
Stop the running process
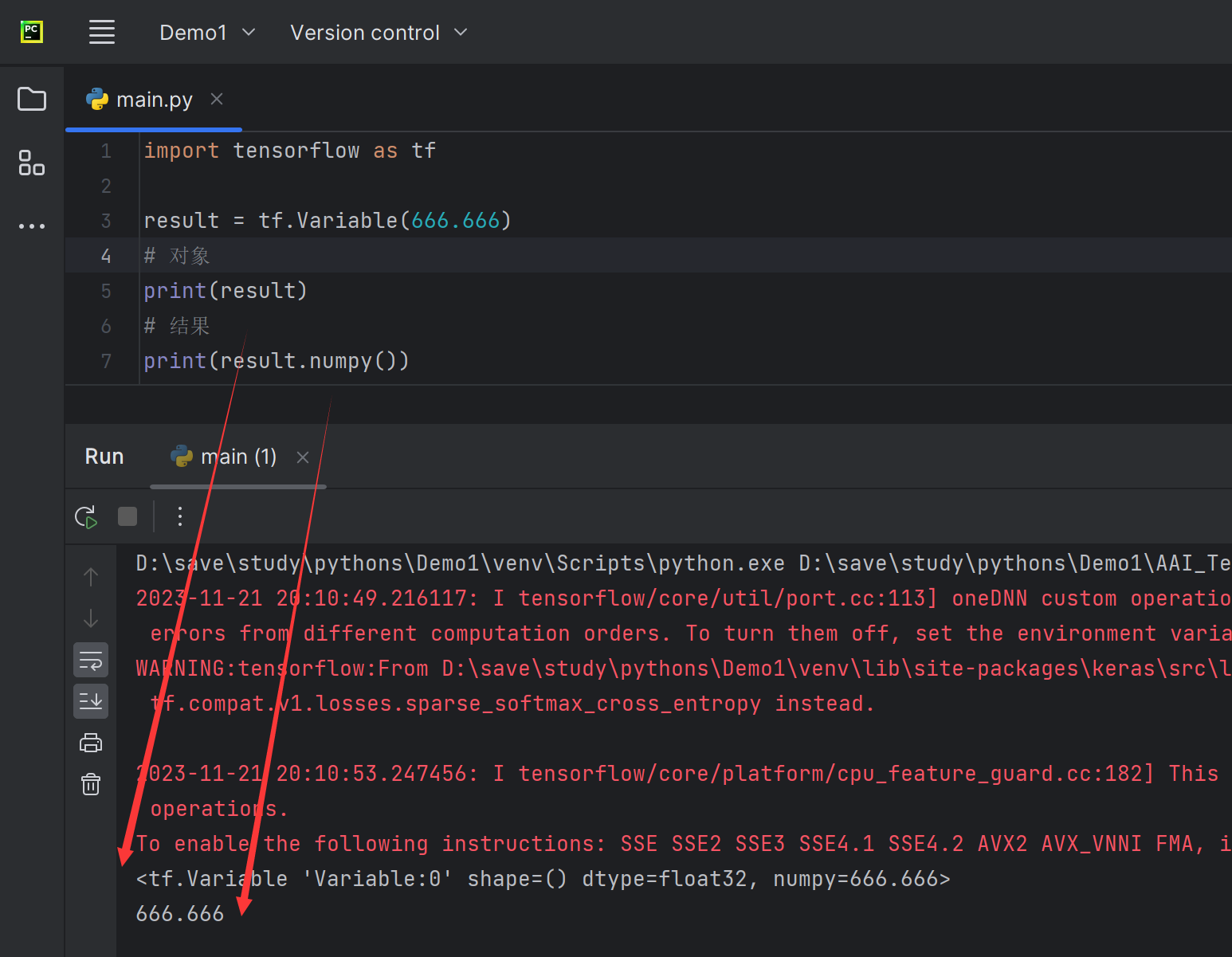(x=128, y=517)
